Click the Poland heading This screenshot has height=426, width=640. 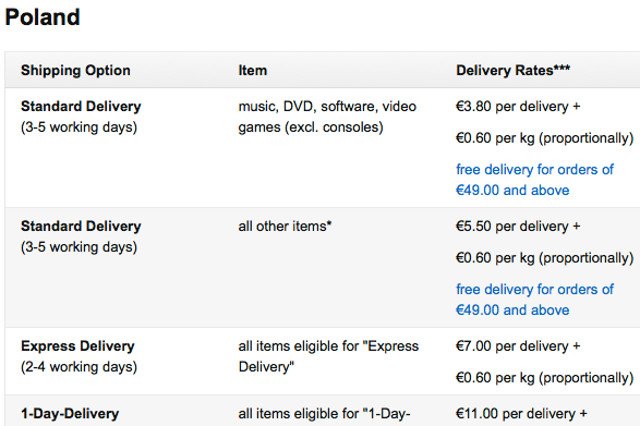click(42, 17)
